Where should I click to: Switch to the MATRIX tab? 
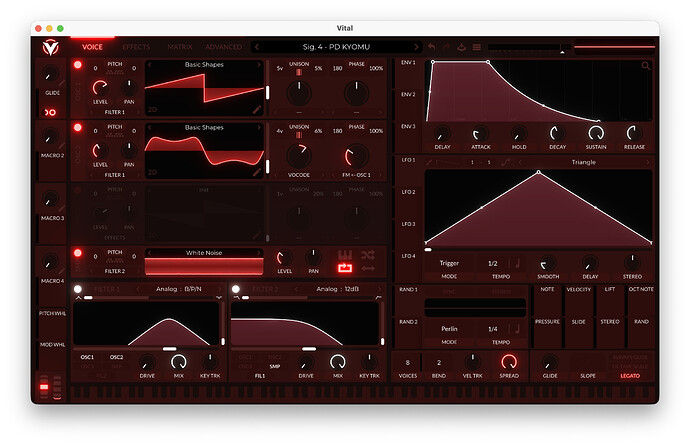[x=180, y=47]
